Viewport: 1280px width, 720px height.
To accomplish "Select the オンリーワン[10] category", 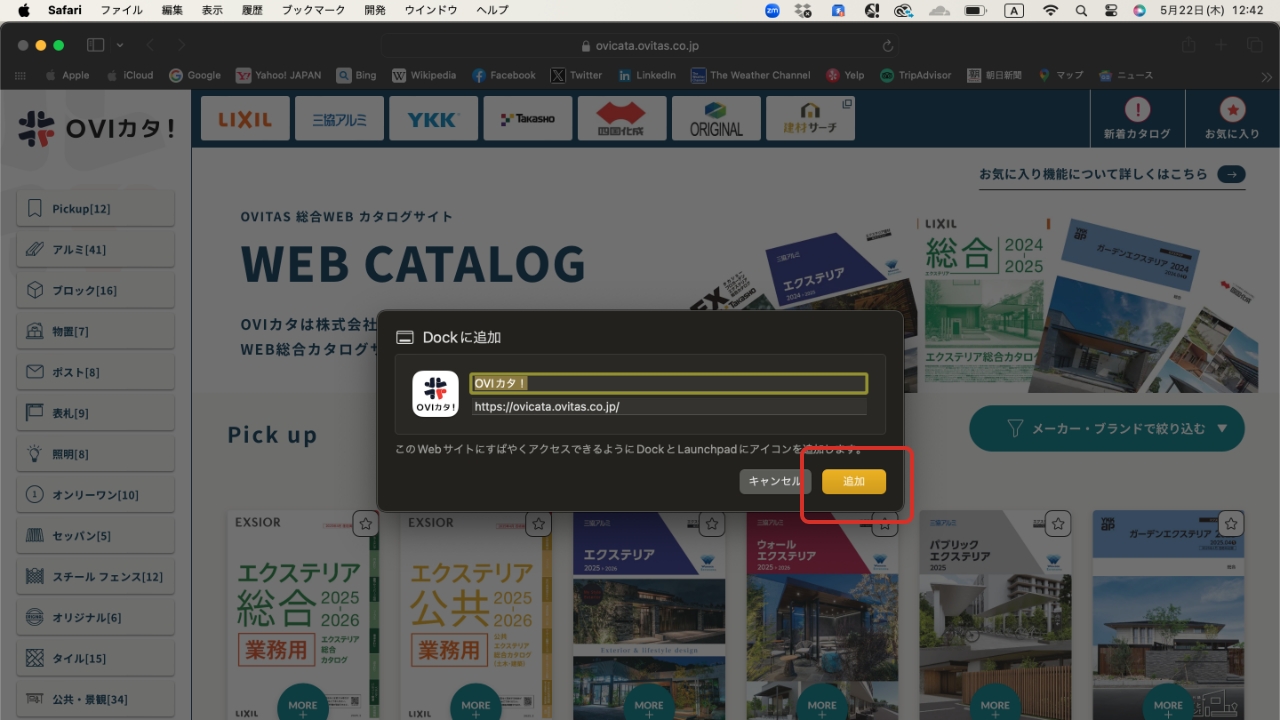I will point(95,495).
